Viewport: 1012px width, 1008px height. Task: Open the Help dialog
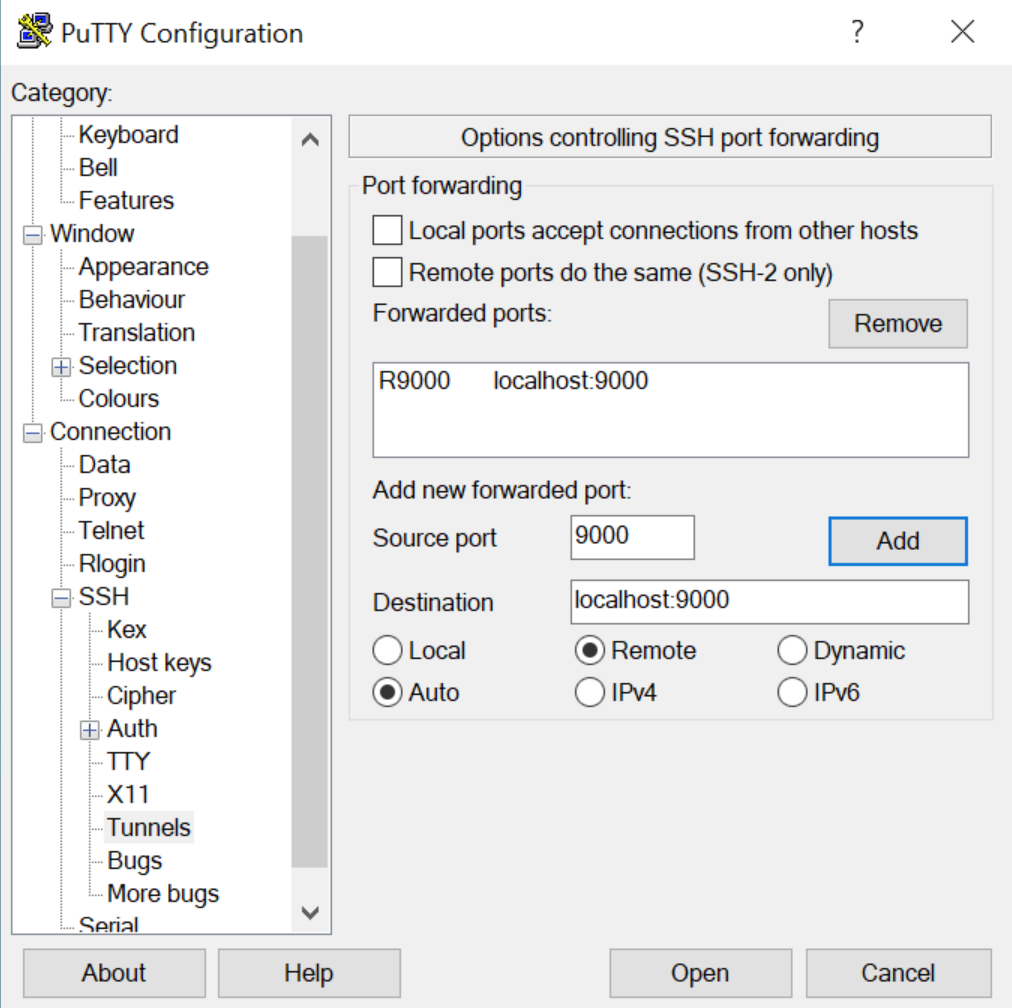[x=309, y=972]
